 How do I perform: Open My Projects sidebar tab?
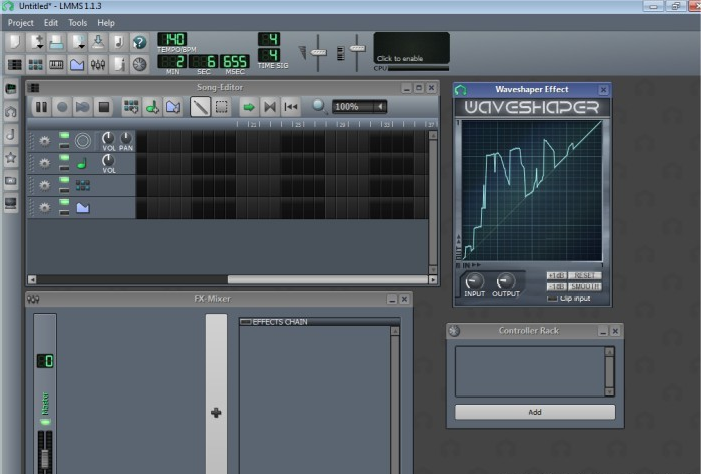tap(11, 111)
